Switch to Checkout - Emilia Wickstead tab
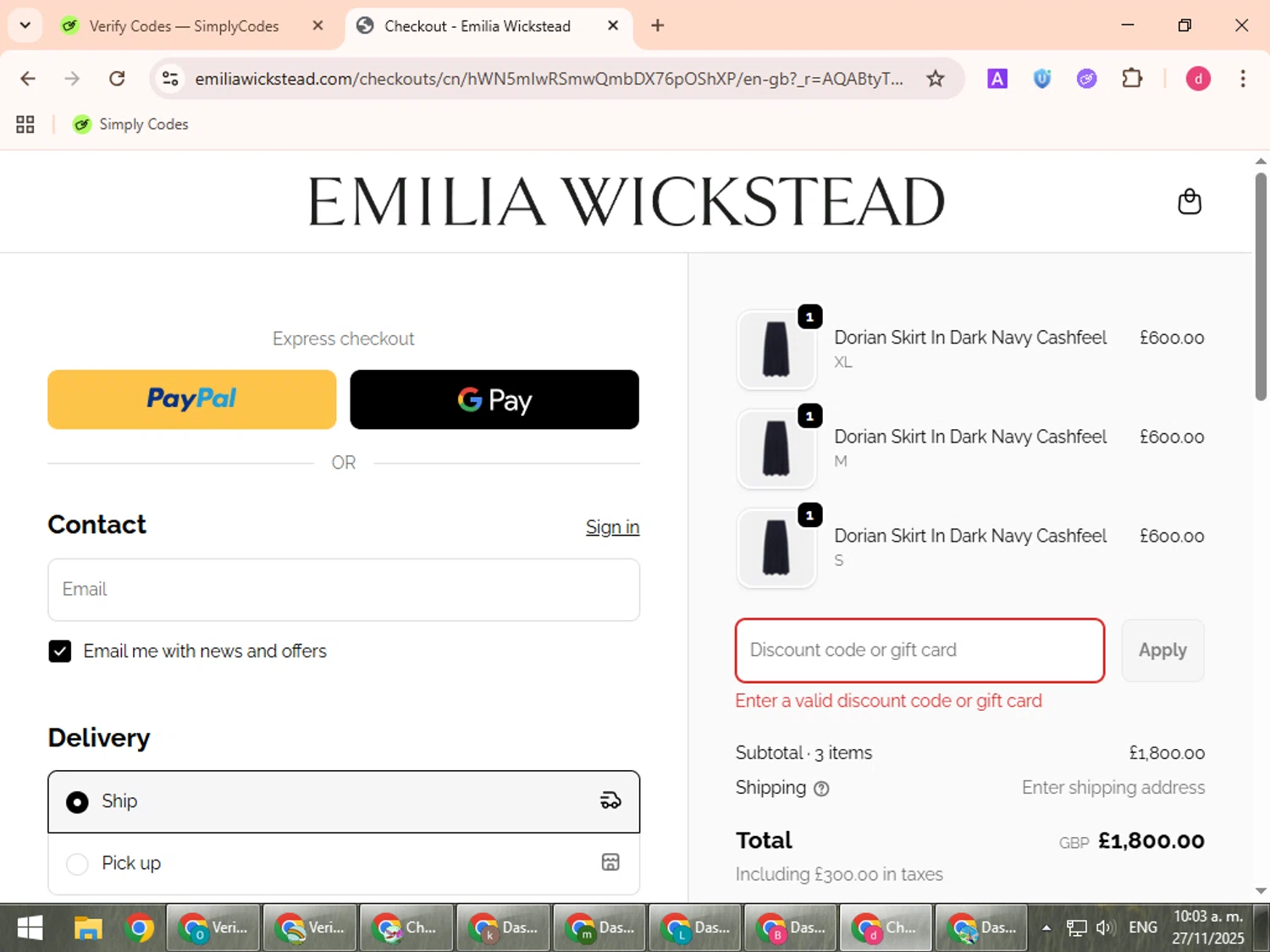The height and width of the screenshot is (952, 1270). coord(478,26)
